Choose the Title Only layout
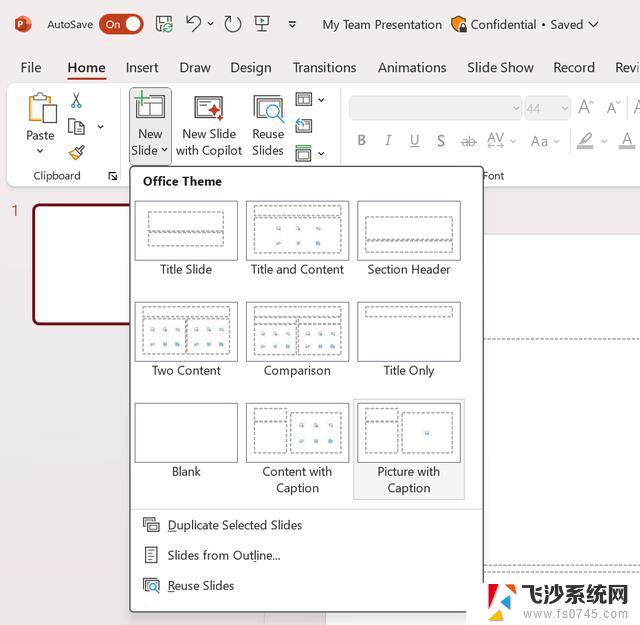The height and width of the screenshot is (625, 640). (x=409, y=340)
